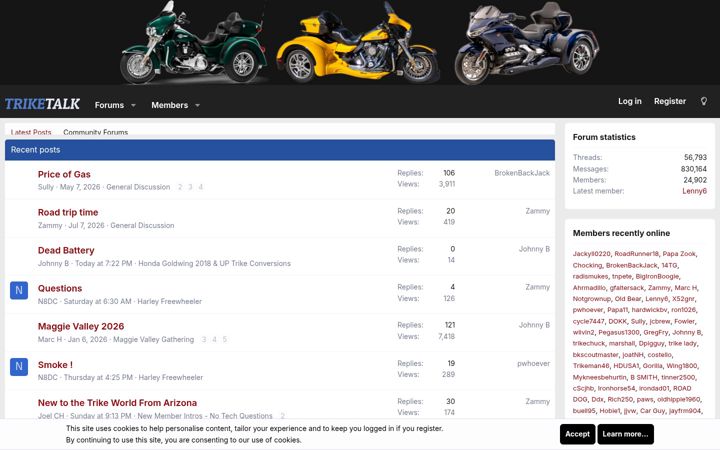Open the Road trip time thread

point(68,212)
